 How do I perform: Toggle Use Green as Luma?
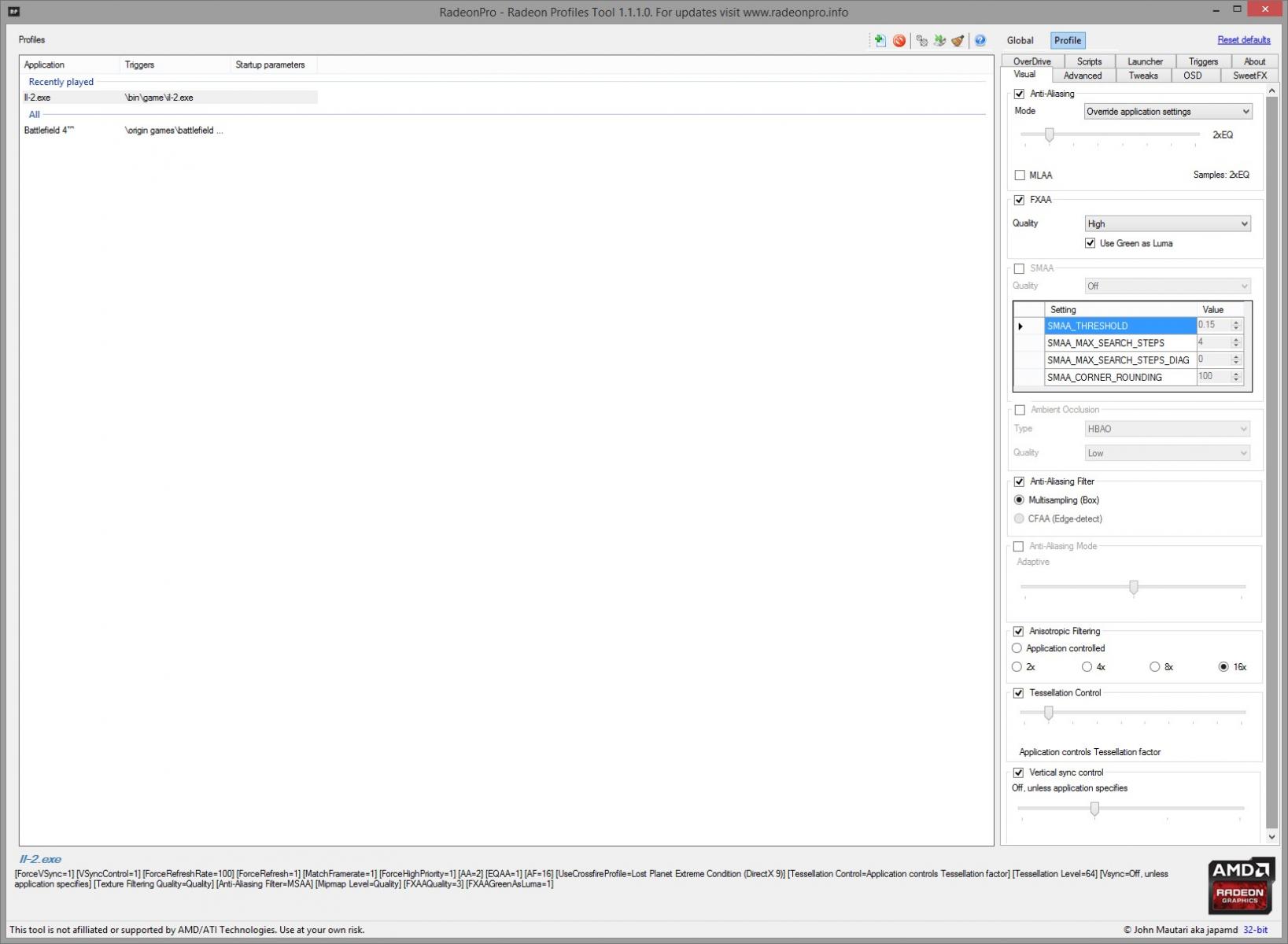(x=1090, y=243)
